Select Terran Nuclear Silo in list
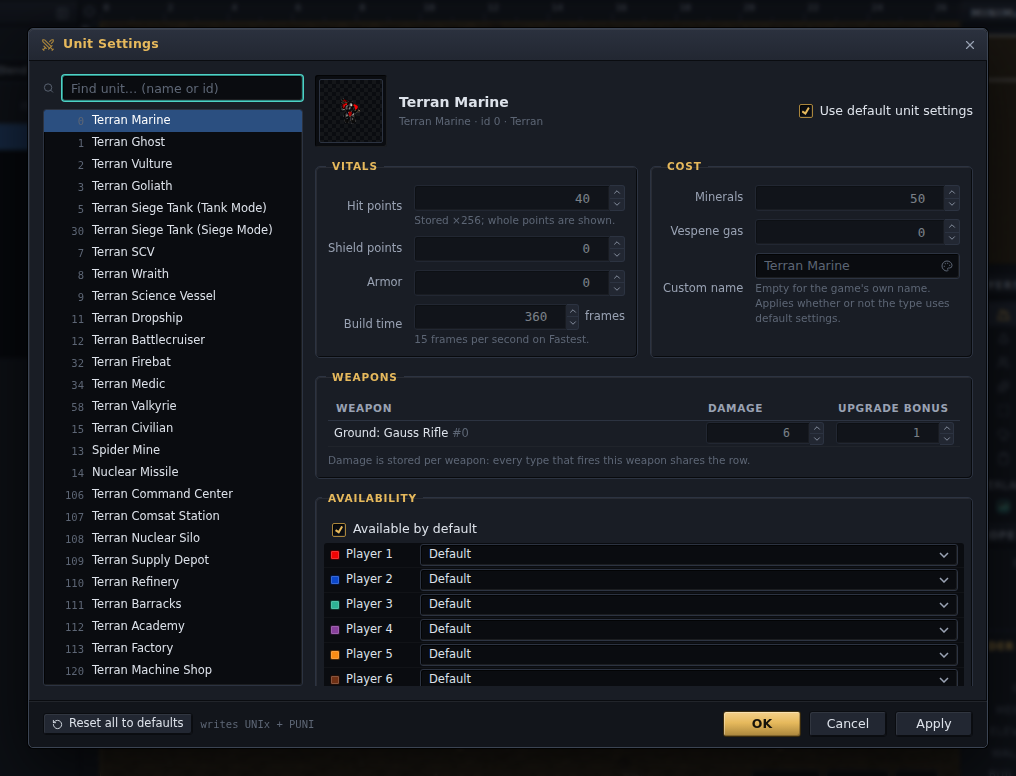 click(x=173, y=538)
